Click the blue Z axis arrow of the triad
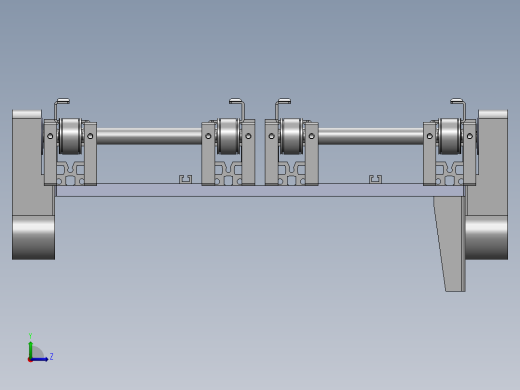 click(x=40, y=359)
